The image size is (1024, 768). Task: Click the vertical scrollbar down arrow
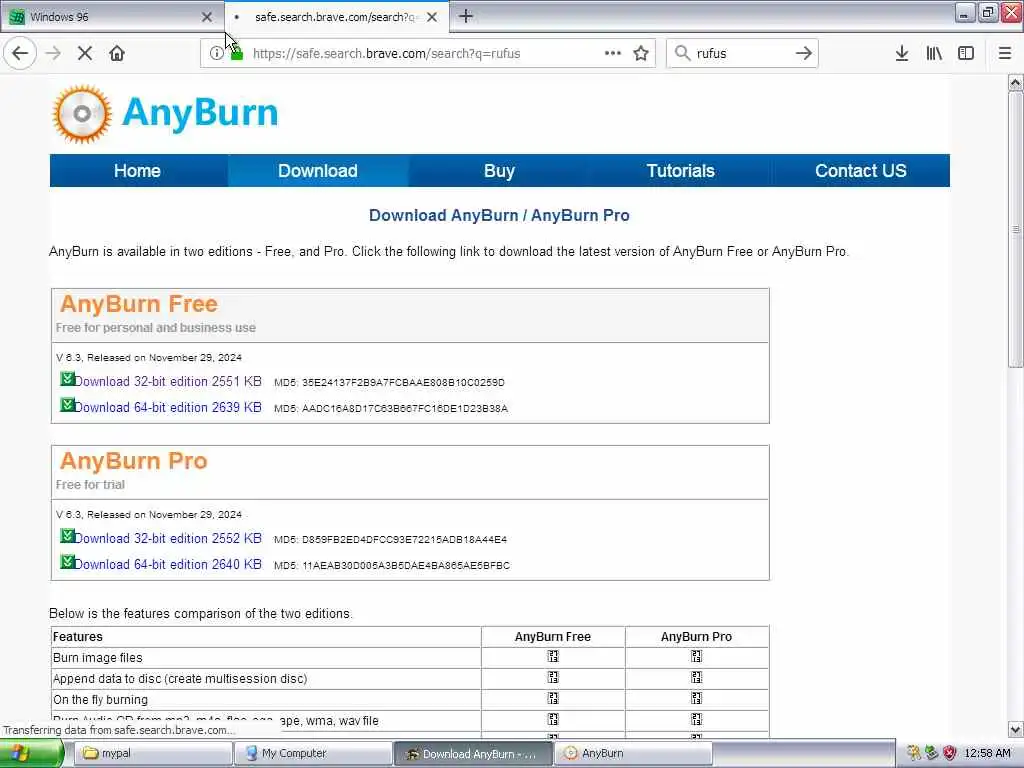pyautogui.click(x=1015, y=729)
